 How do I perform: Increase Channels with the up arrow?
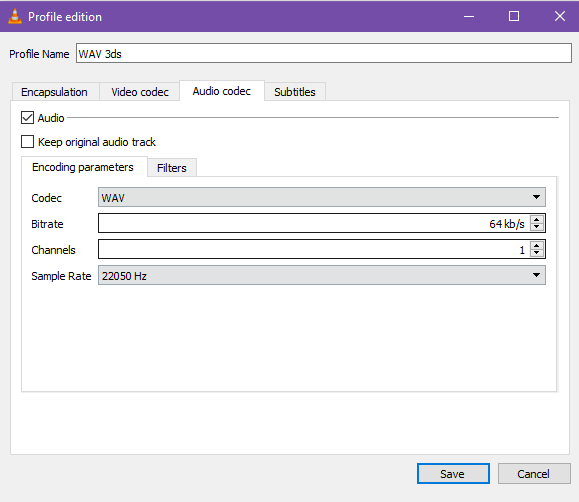click(x=537, y=246)
